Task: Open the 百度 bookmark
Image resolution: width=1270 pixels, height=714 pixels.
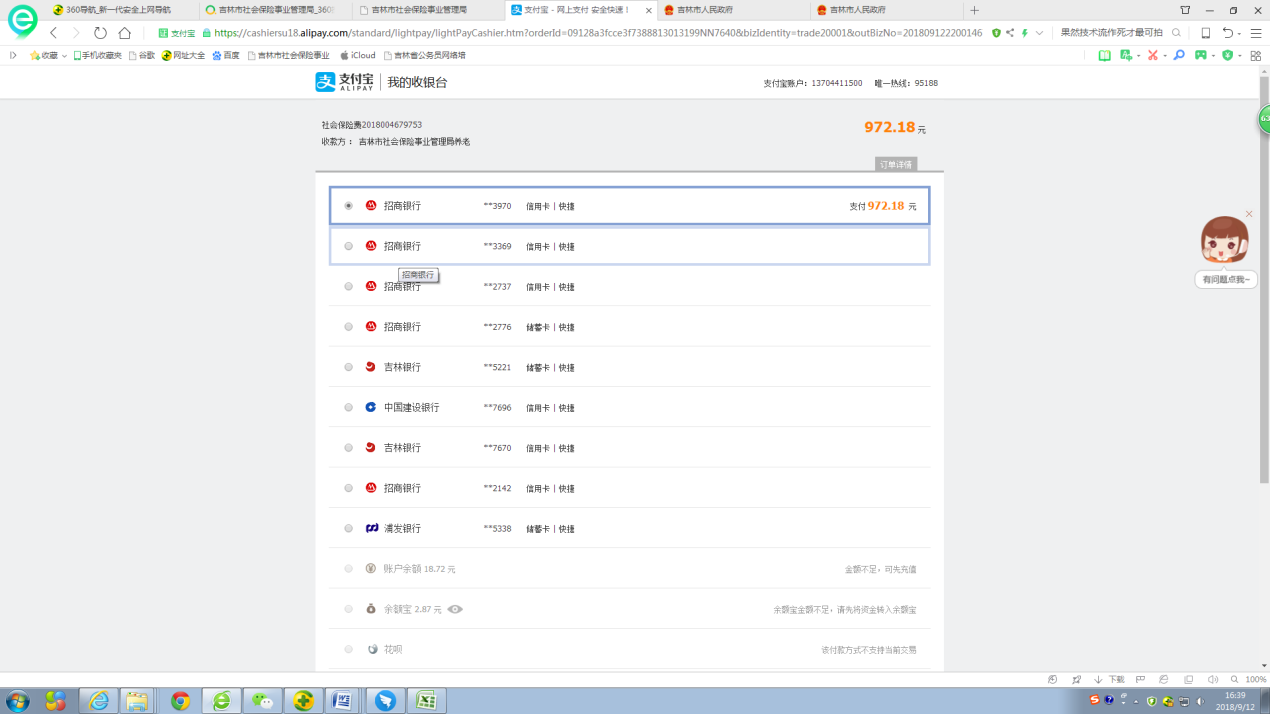Action: (x=226, y=56)
